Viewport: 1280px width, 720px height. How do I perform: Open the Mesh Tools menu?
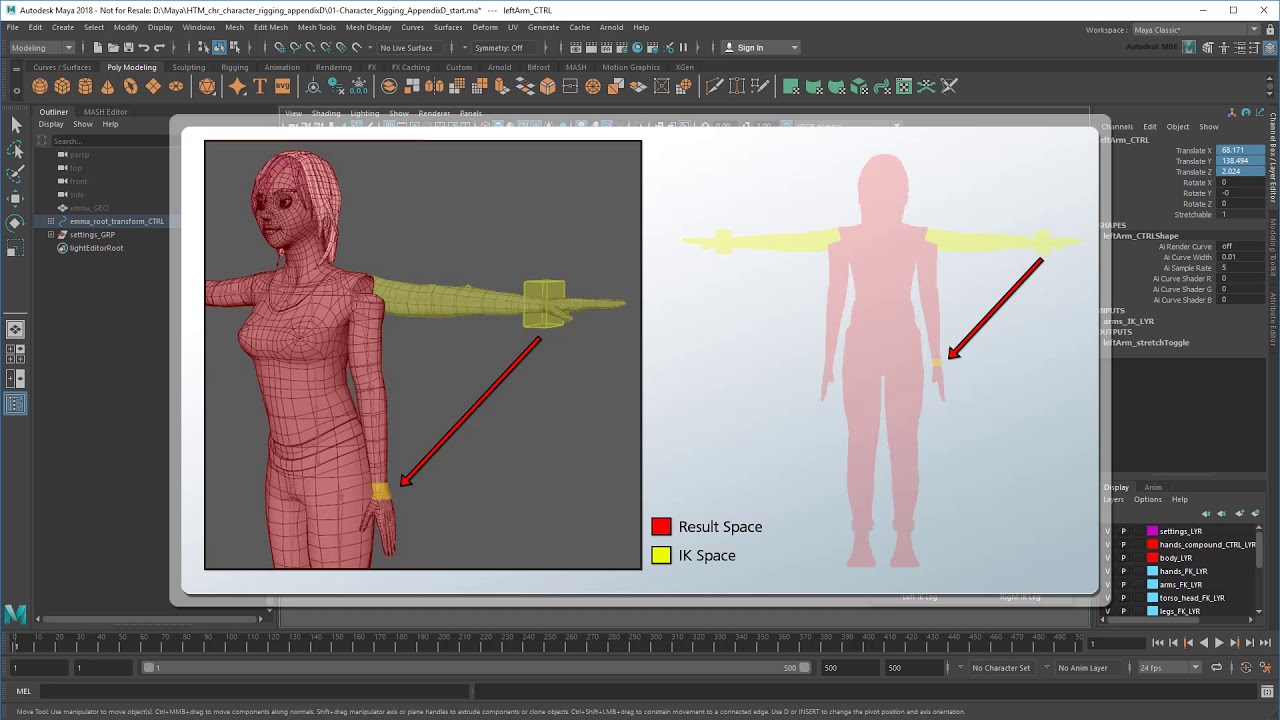pyautogui.click(x=316, y=27)
